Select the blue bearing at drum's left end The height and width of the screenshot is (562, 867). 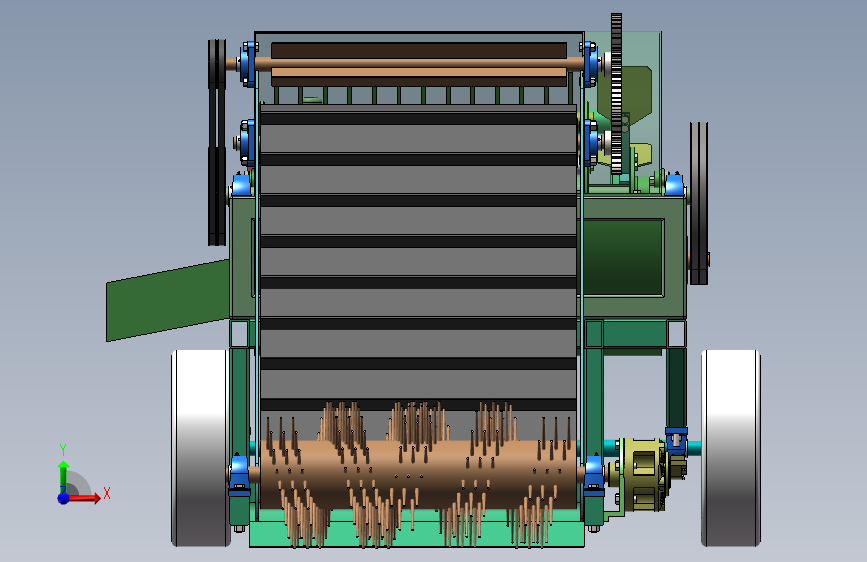point(239,475)
